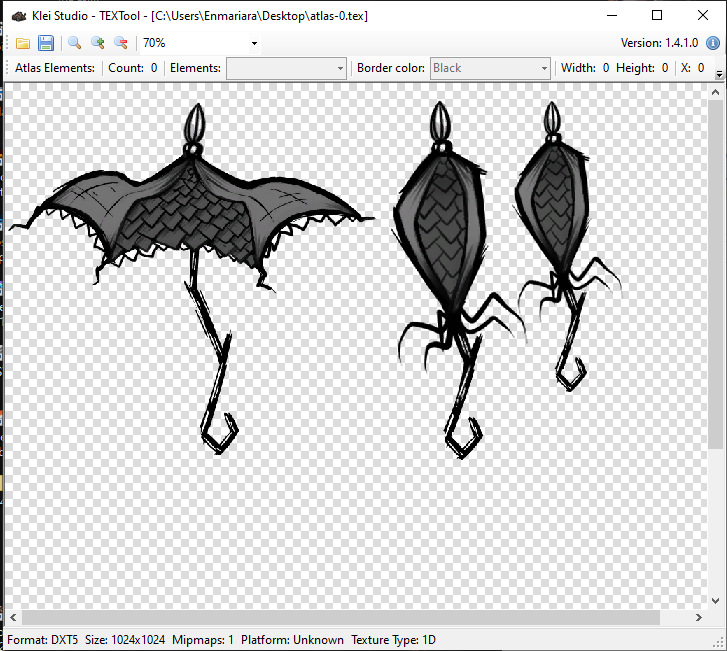Open the info icon beside Version 1.4.1.0
This screenshot has height=651, width=727.
coord(712,43)
